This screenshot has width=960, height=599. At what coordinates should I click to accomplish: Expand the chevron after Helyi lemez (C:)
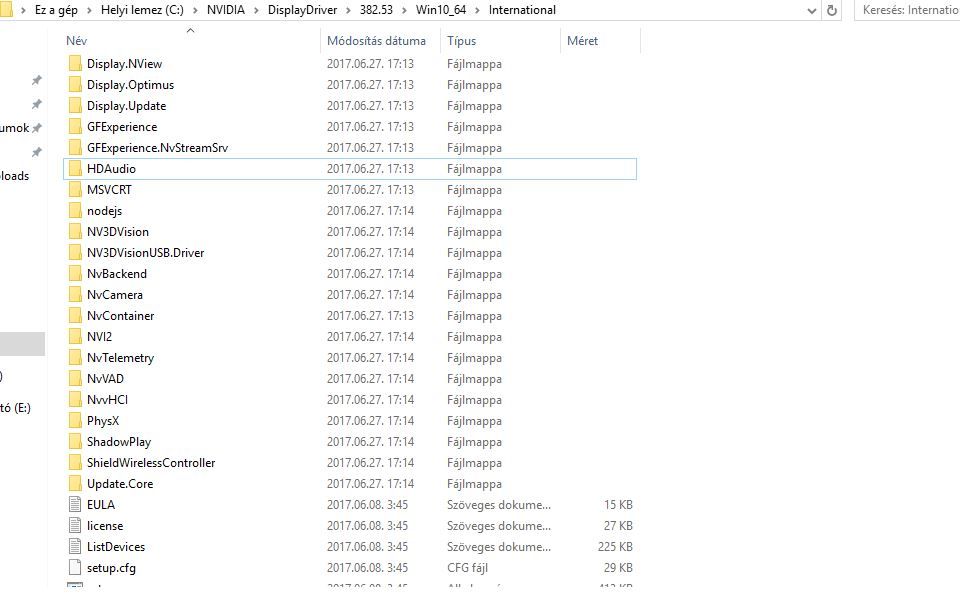click(195, 10)
